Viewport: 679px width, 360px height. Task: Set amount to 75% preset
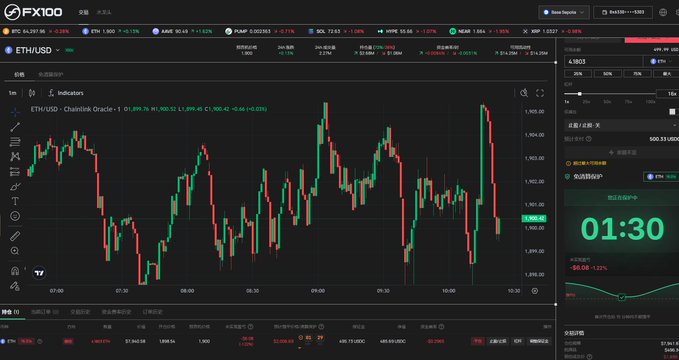click(x=637, y=74)
